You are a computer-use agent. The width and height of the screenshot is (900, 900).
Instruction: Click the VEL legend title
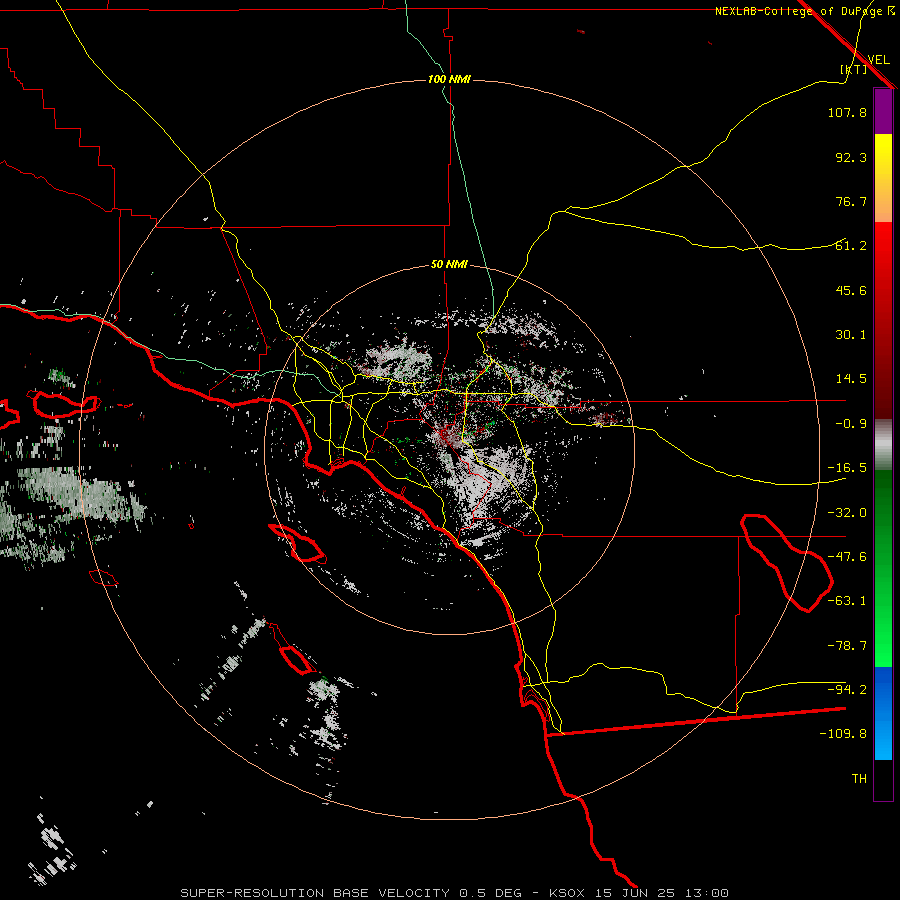pos(879,60)
